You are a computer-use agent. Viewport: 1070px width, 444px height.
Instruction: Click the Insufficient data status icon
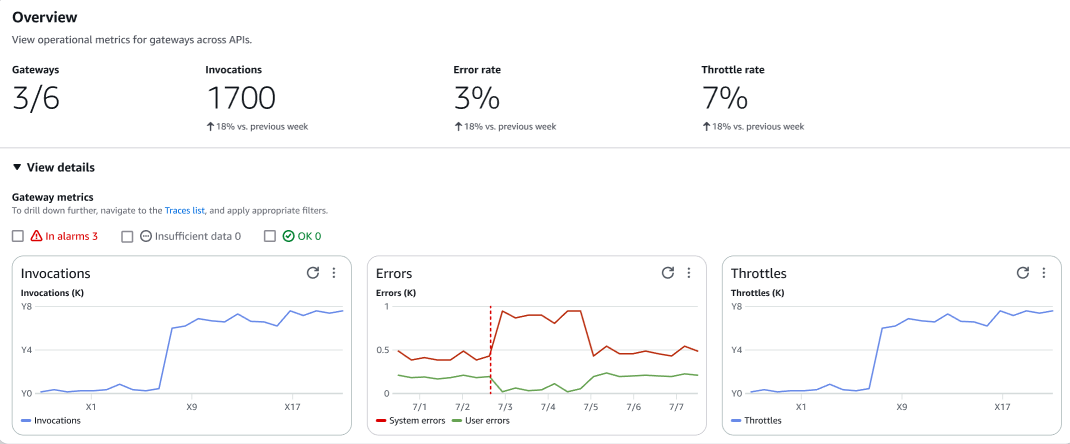pyautogui.click(x=145, y=237)
